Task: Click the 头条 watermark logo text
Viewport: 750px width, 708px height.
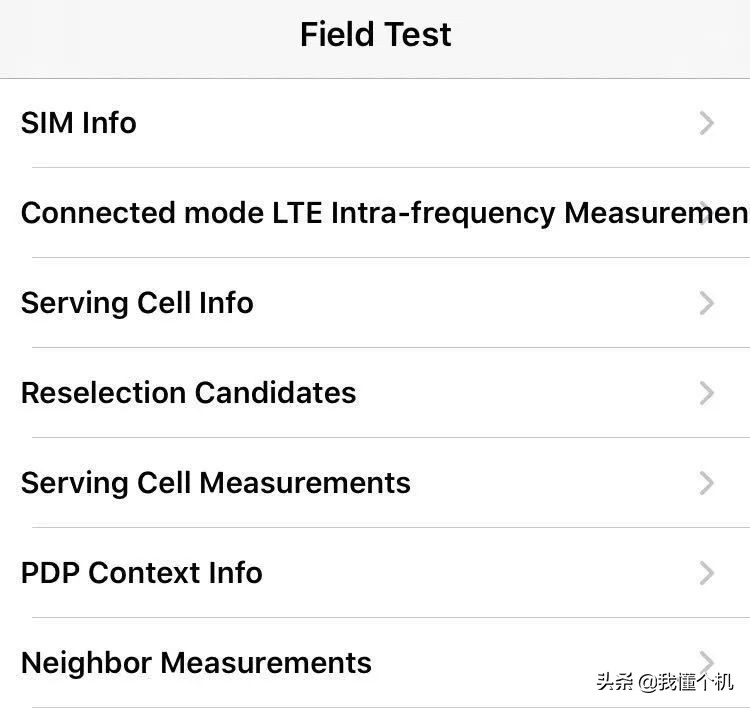Action: [x=617, y=682]
